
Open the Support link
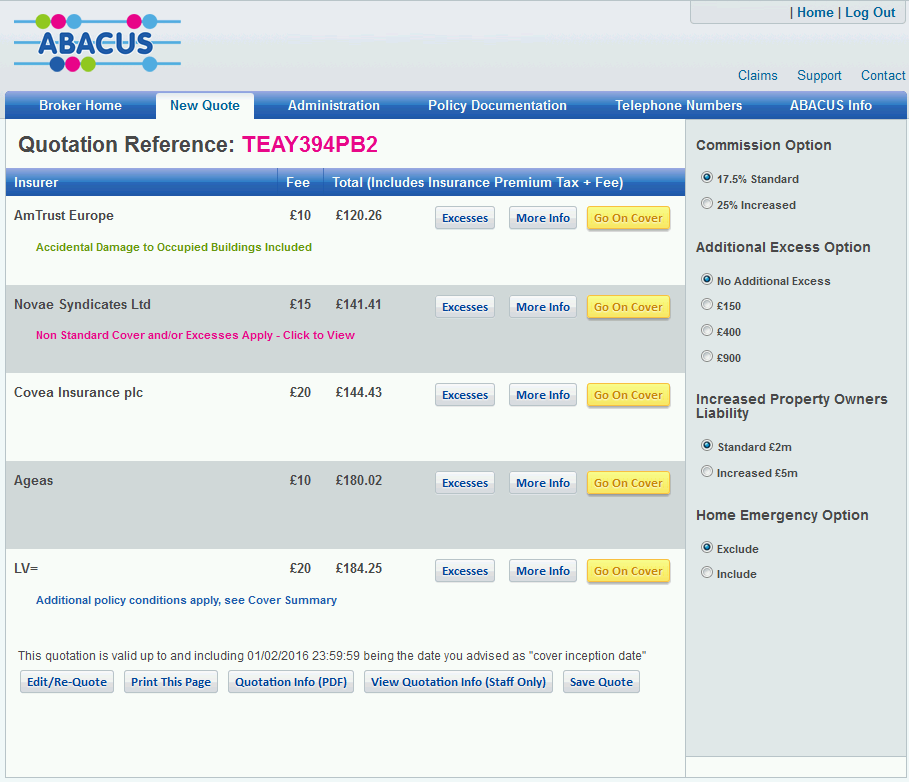(x=819, y=76)
